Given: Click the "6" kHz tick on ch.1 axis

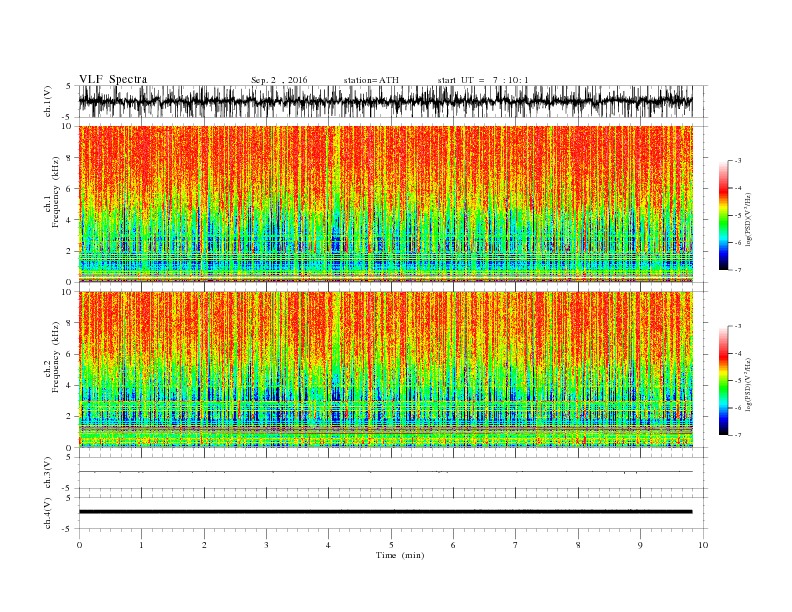Looking at the screenshot, I should [x=70, y=189].
